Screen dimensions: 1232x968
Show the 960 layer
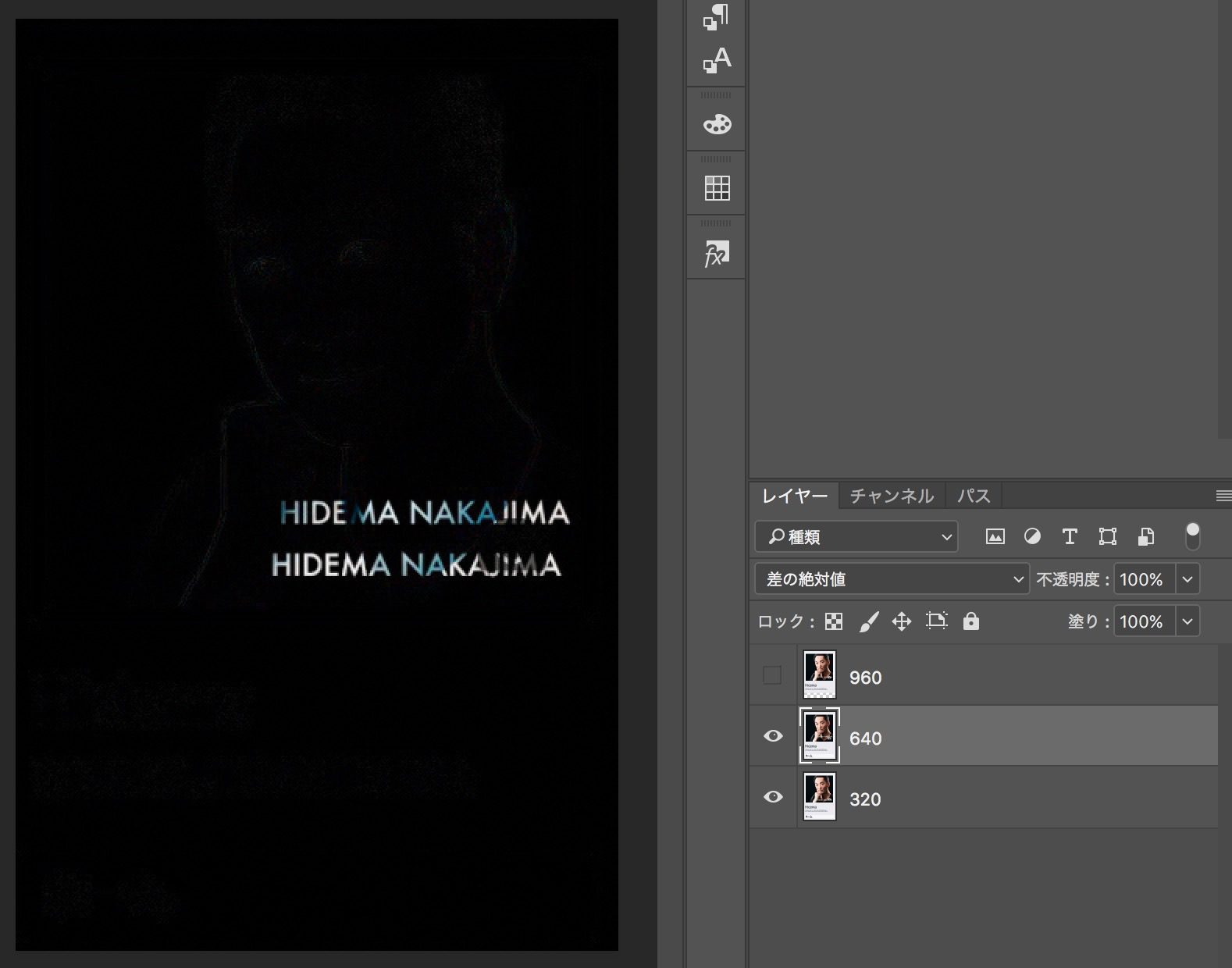coord(772,675)
